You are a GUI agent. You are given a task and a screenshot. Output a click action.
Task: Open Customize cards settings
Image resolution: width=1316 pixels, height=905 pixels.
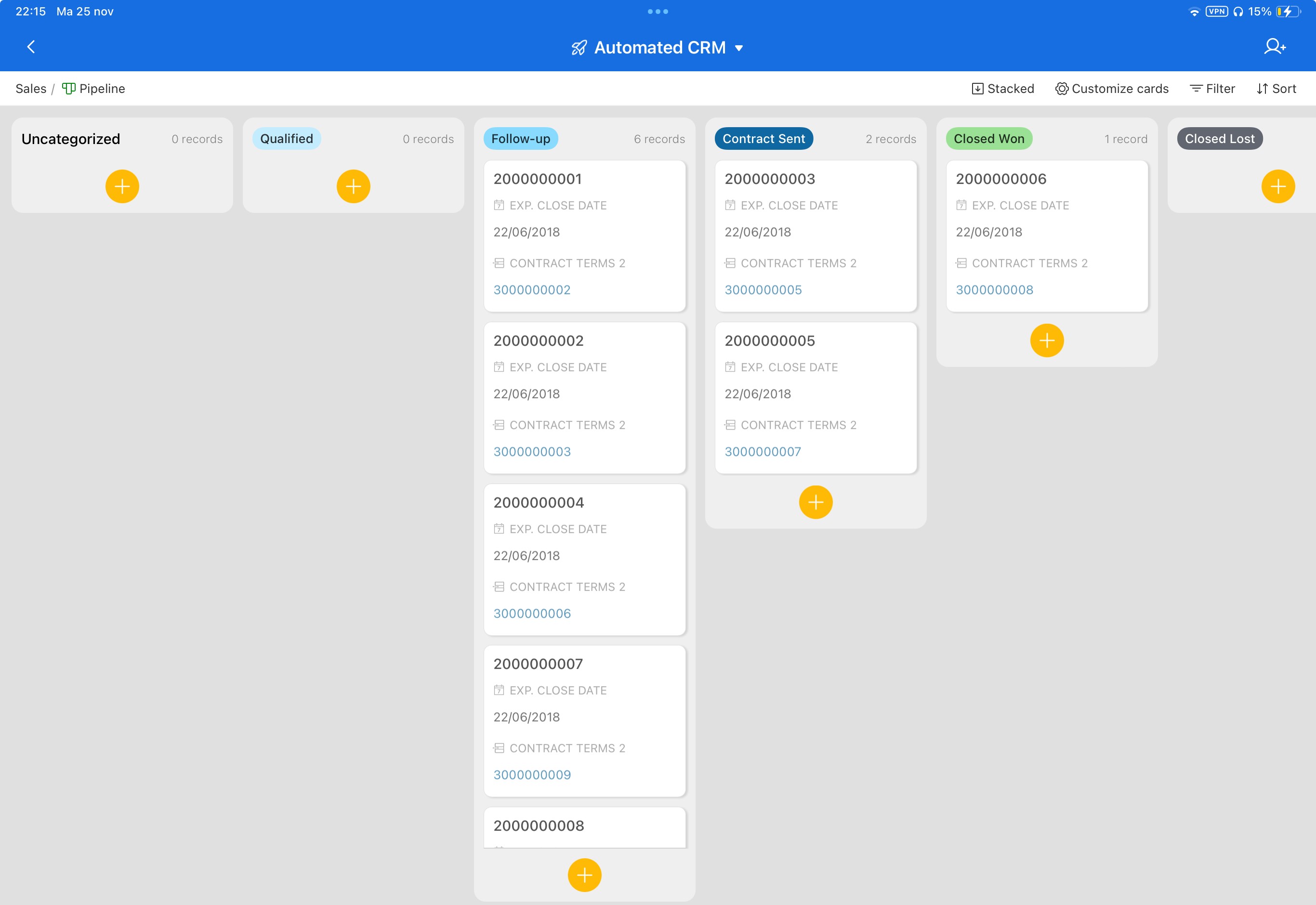(1111, 89)
